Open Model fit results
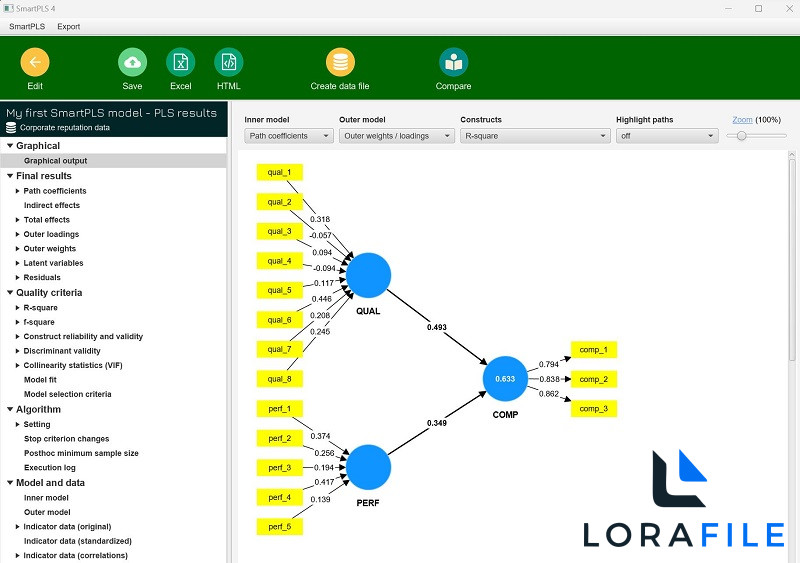 coord(40,380)
